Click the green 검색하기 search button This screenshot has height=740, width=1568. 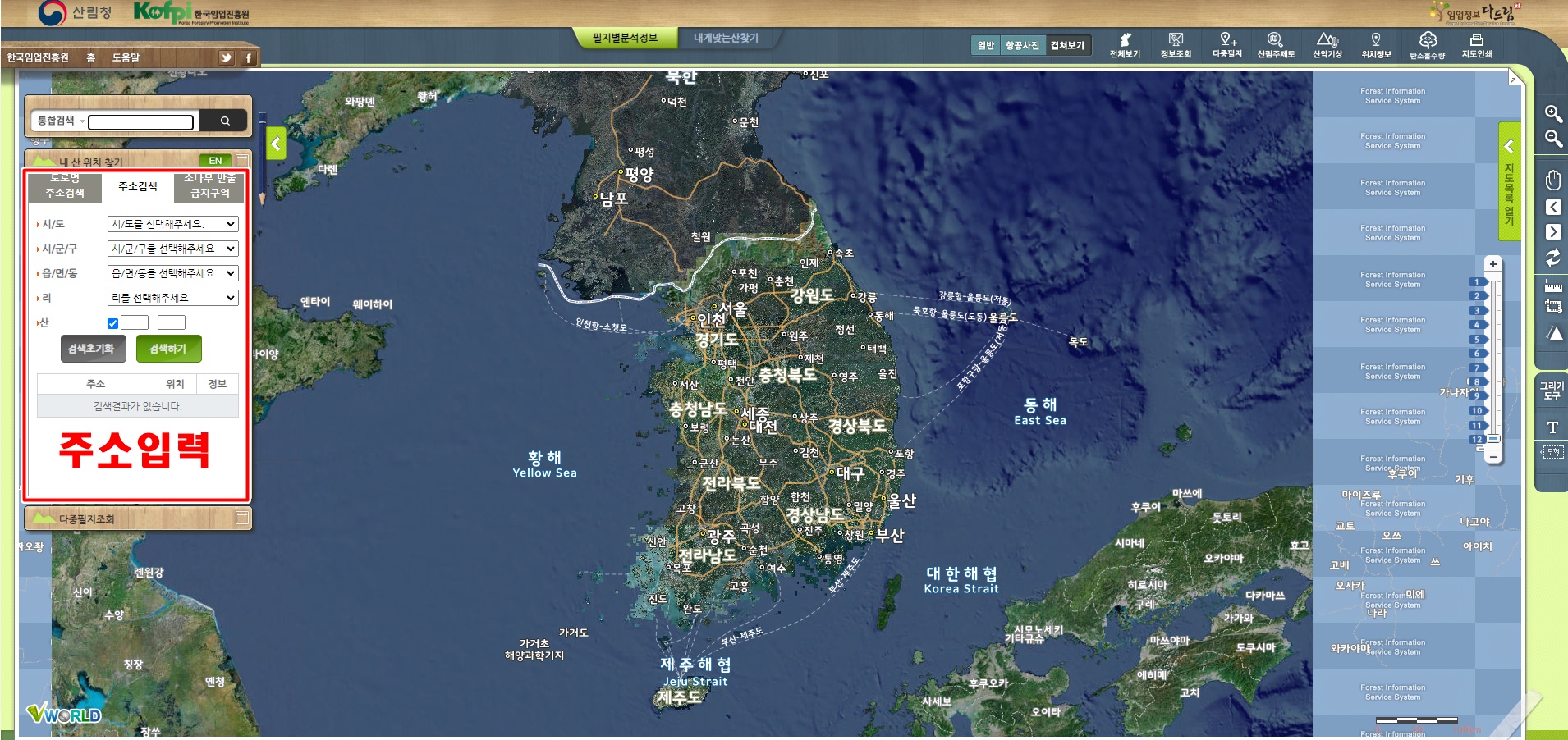click(x=168, y=349)
